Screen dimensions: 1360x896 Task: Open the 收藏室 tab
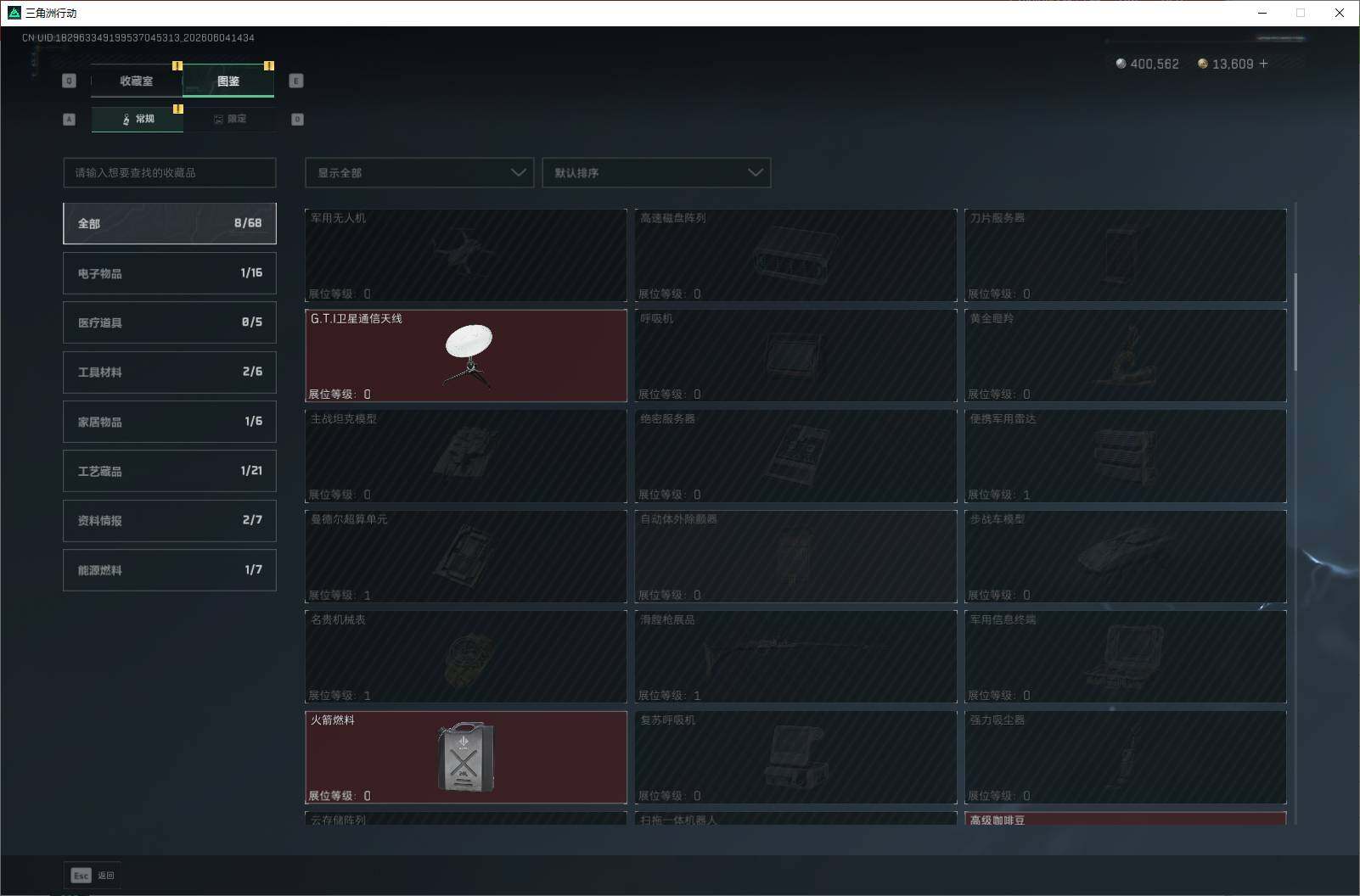[137, 81]
